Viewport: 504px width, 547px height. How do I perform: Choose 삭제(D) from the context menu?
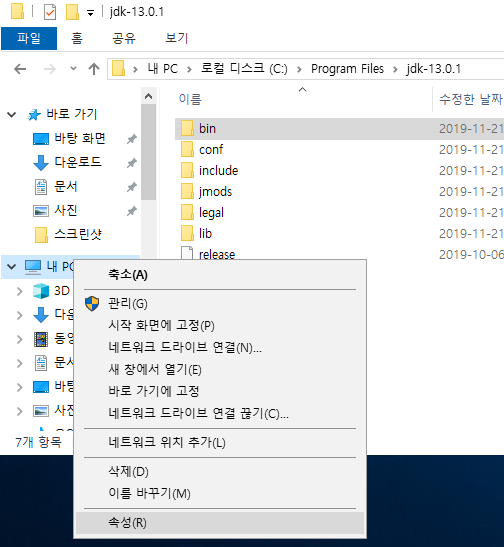pyautogui.click(x=220, y=472)
